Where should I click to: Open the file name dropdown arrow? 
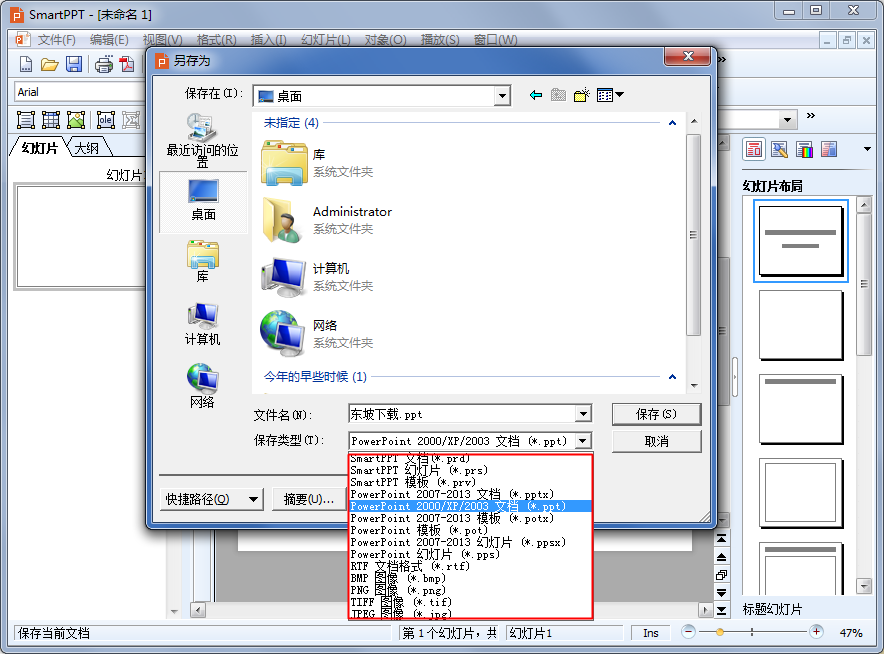coord(584,414)
